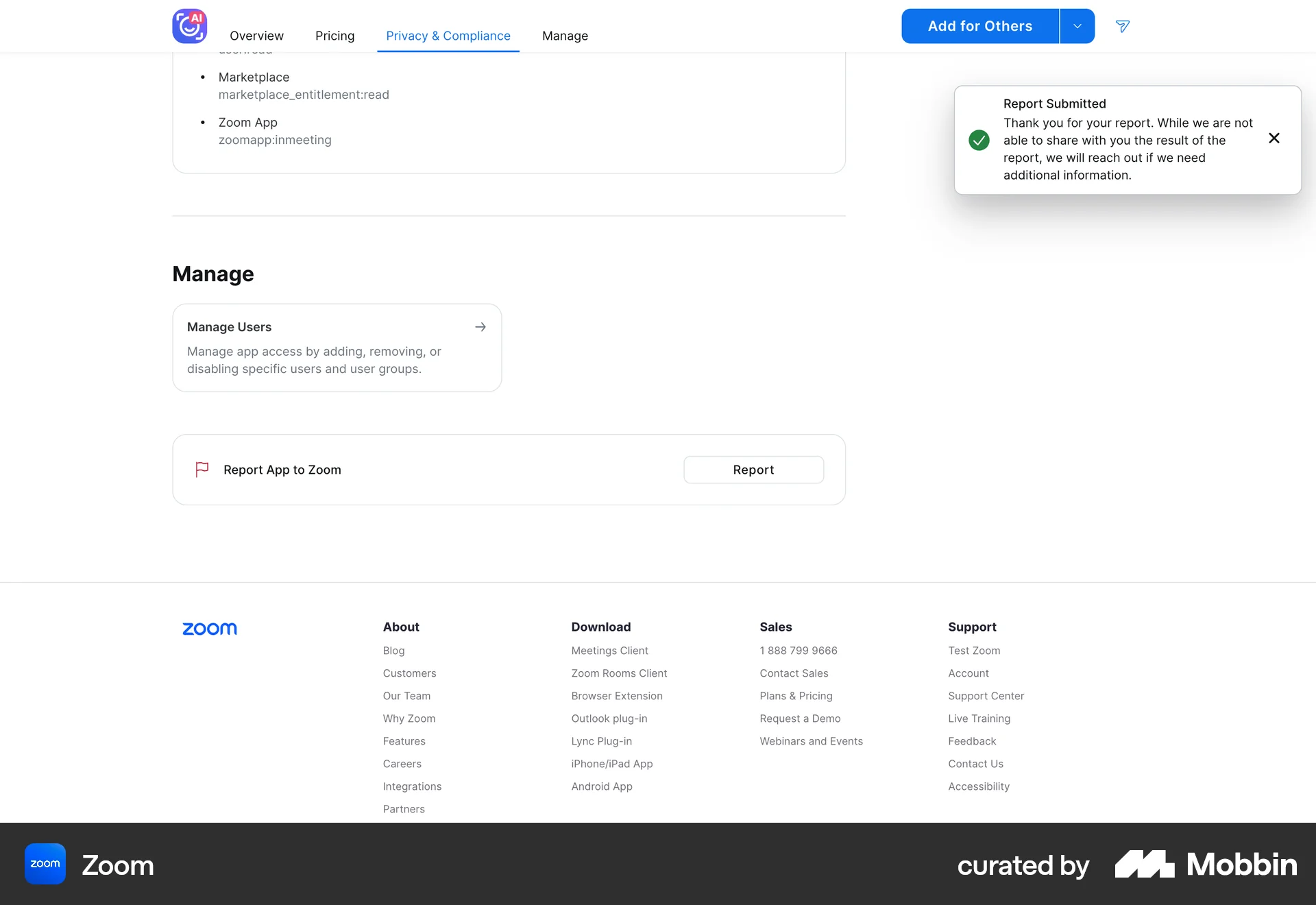
Task: Open the Pricing tab
Action: 334,36
